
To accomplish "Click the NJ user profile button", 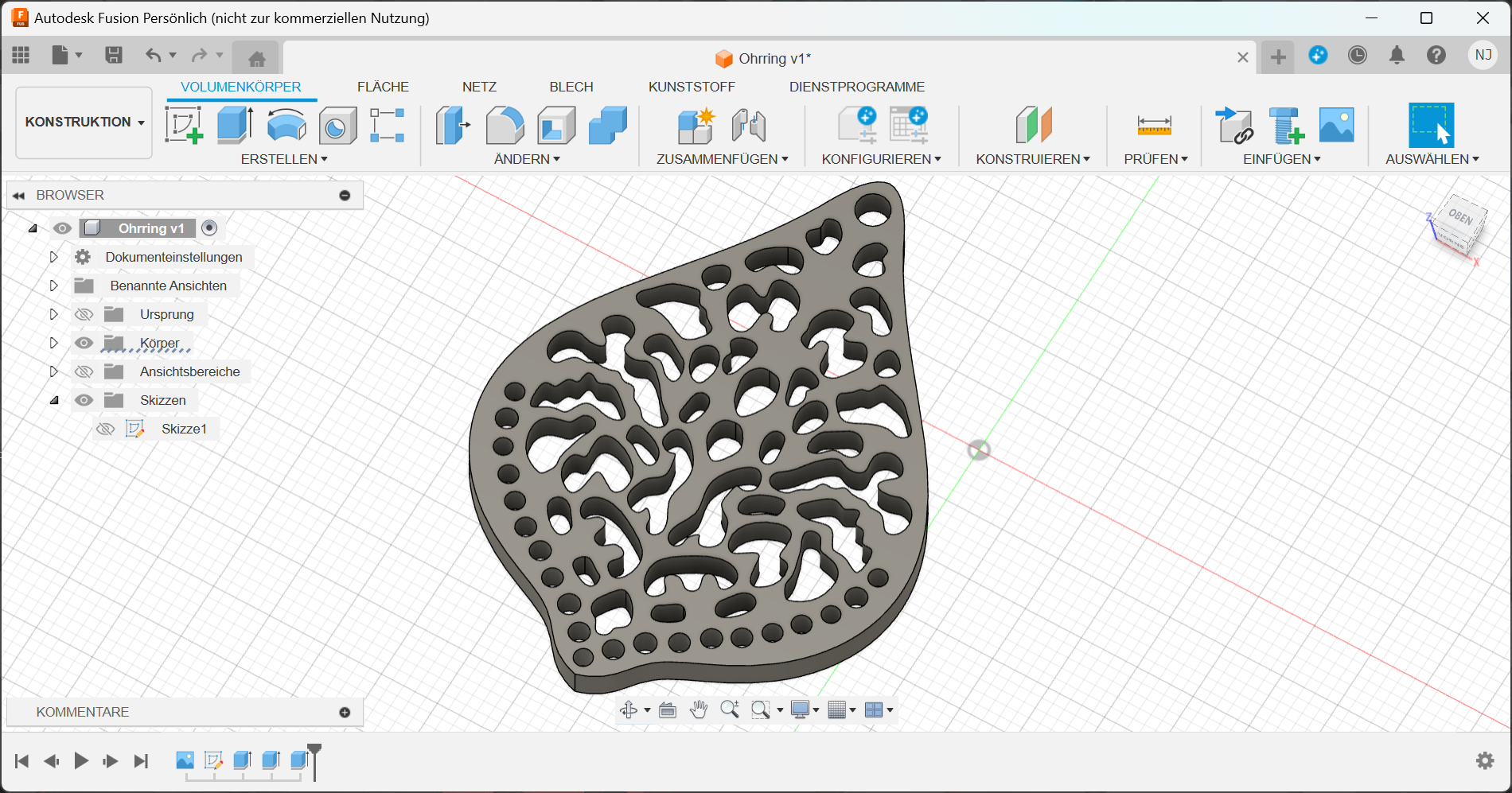I will click(x=1483, y=56).
